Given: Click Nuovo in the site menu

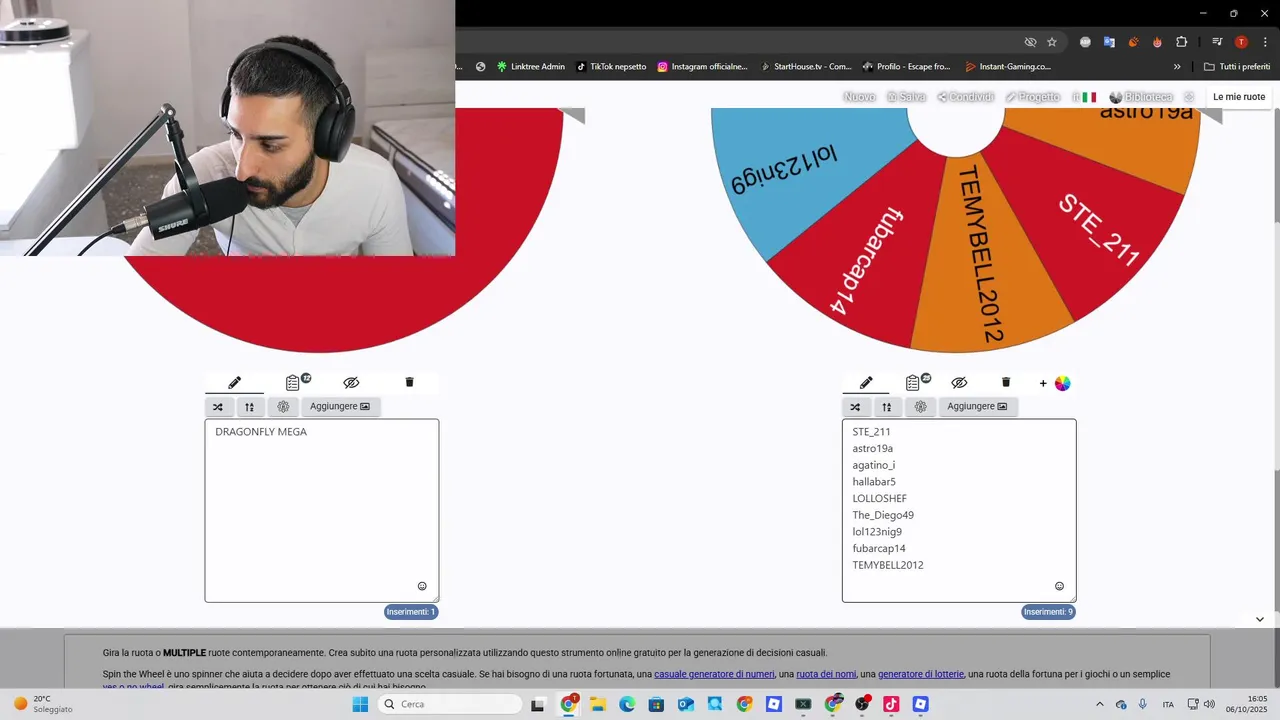Looking at the screenshot, I should 860,97.
